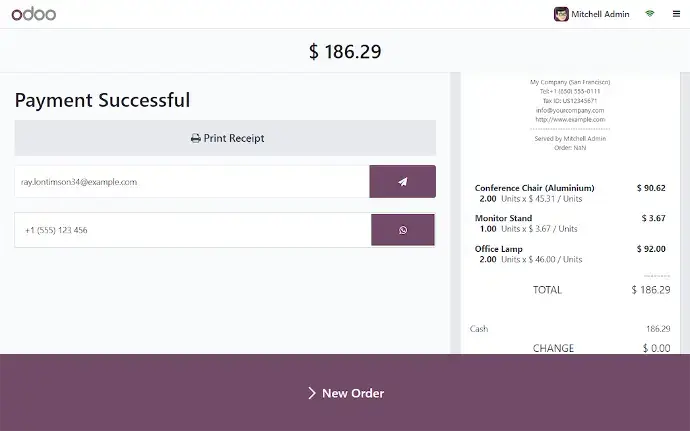Click the Conference Chair (Aluminium) receipt line
This screenshot has height=431, width=690.
[534, 188]
